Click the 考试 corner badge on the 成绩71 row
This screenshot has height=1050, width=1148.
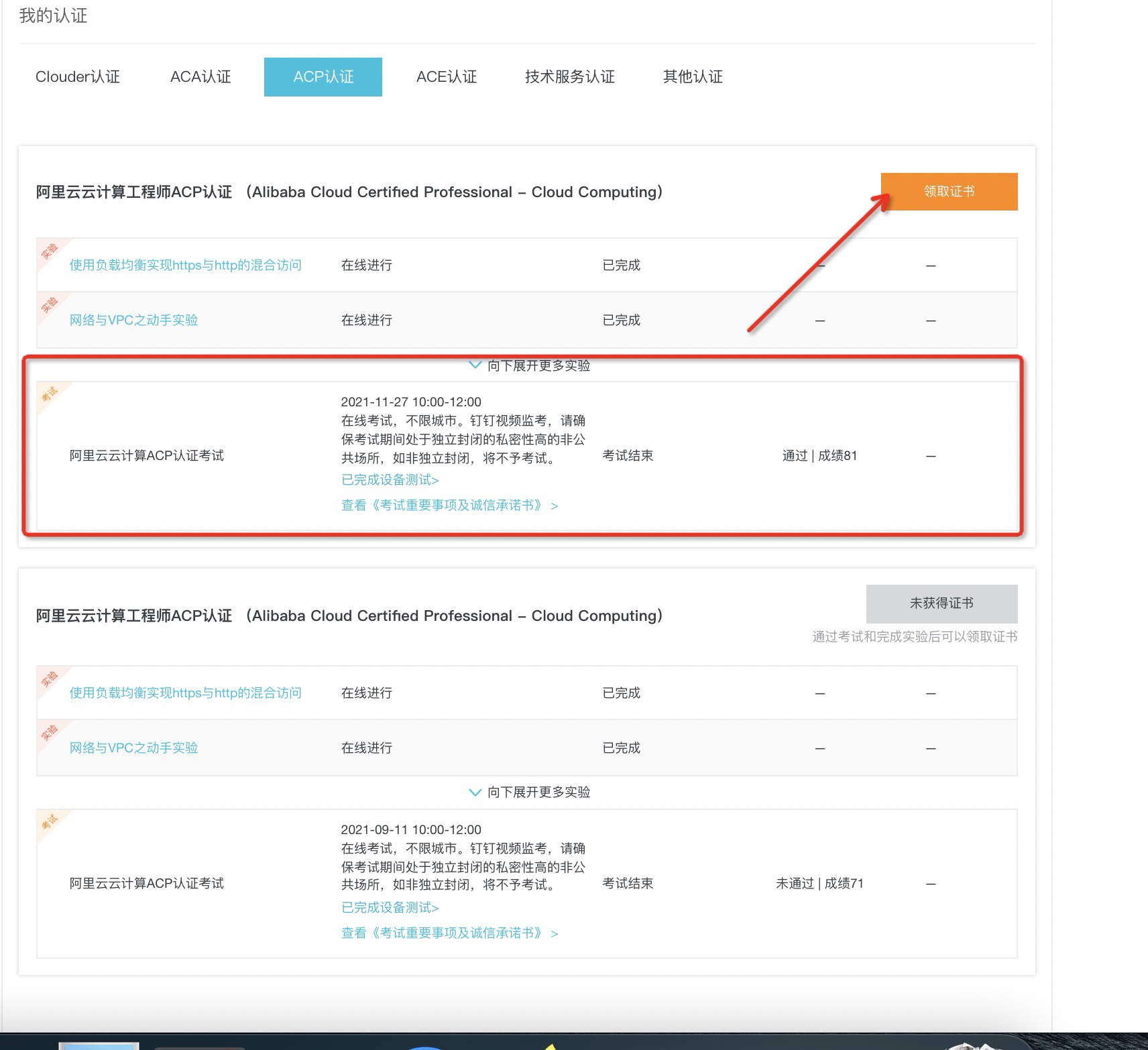click(x=50, y=822)
